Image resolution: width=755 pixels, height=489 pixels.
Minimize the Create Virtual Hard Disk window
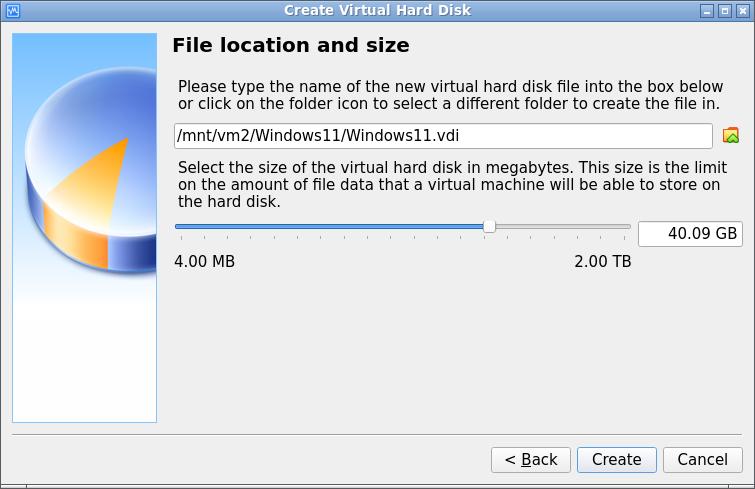707,10
